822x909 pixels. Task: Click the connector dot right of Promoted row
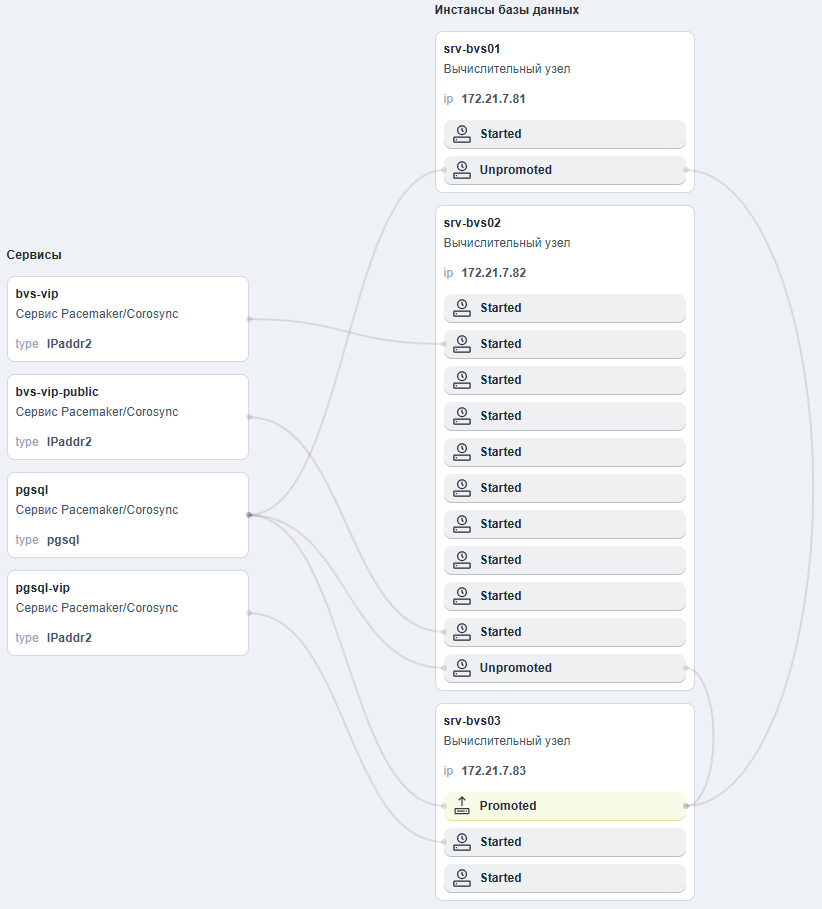[686, 806]
